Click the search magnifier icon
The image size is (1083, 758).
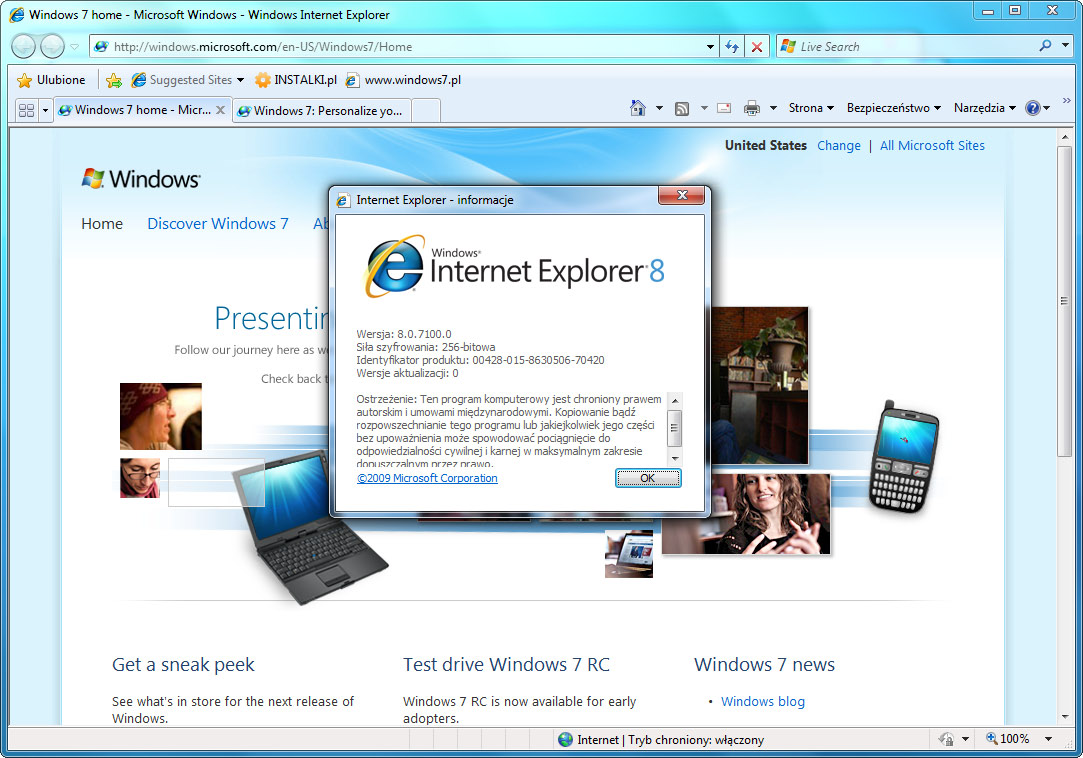click(x=1045, y=46)
